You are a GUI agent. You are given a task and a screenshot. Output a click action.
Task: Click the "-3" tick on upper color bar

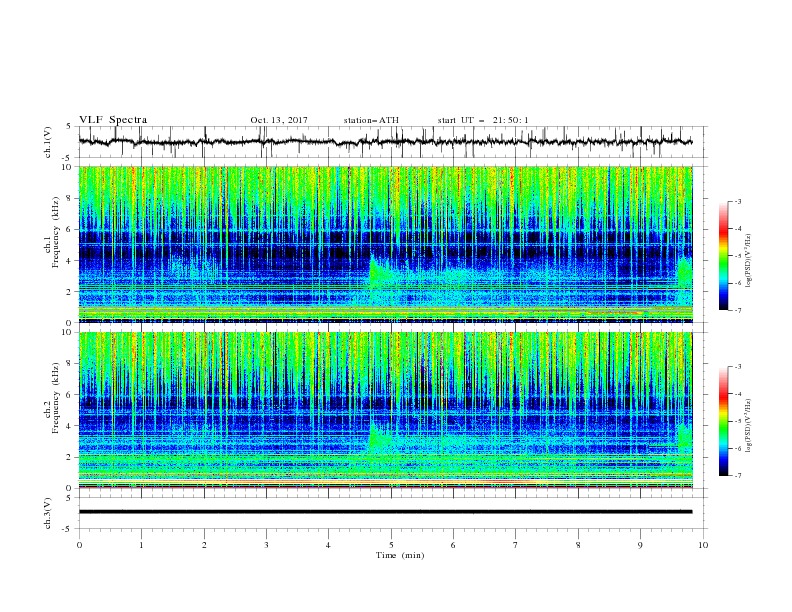[737, 201]
